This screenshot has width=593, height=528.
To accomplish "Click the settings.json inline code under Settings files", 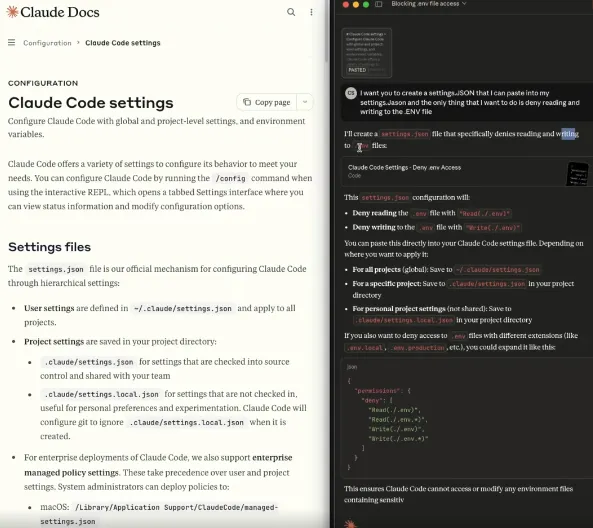I will coord(56,269).
